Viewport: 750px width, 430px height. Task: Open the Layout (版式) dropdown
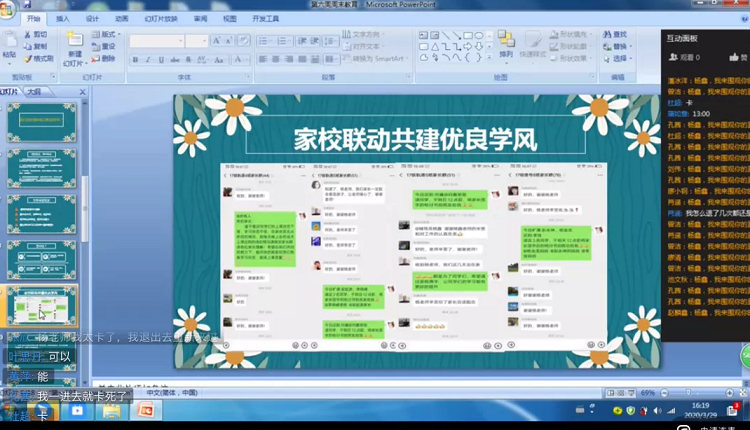point(107,34)
